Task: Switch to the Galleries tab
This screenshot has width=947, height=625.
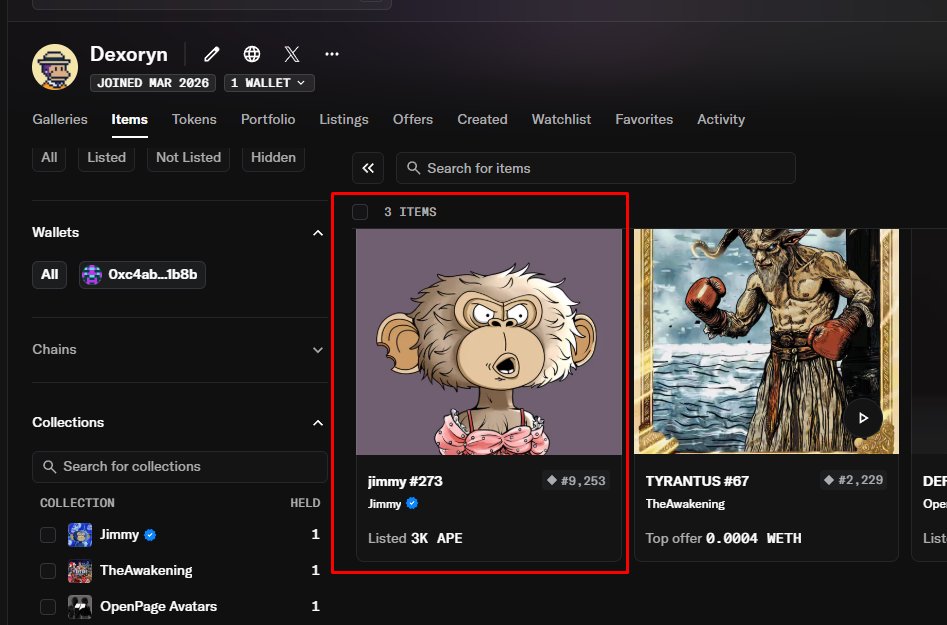Action: point(60,120)
